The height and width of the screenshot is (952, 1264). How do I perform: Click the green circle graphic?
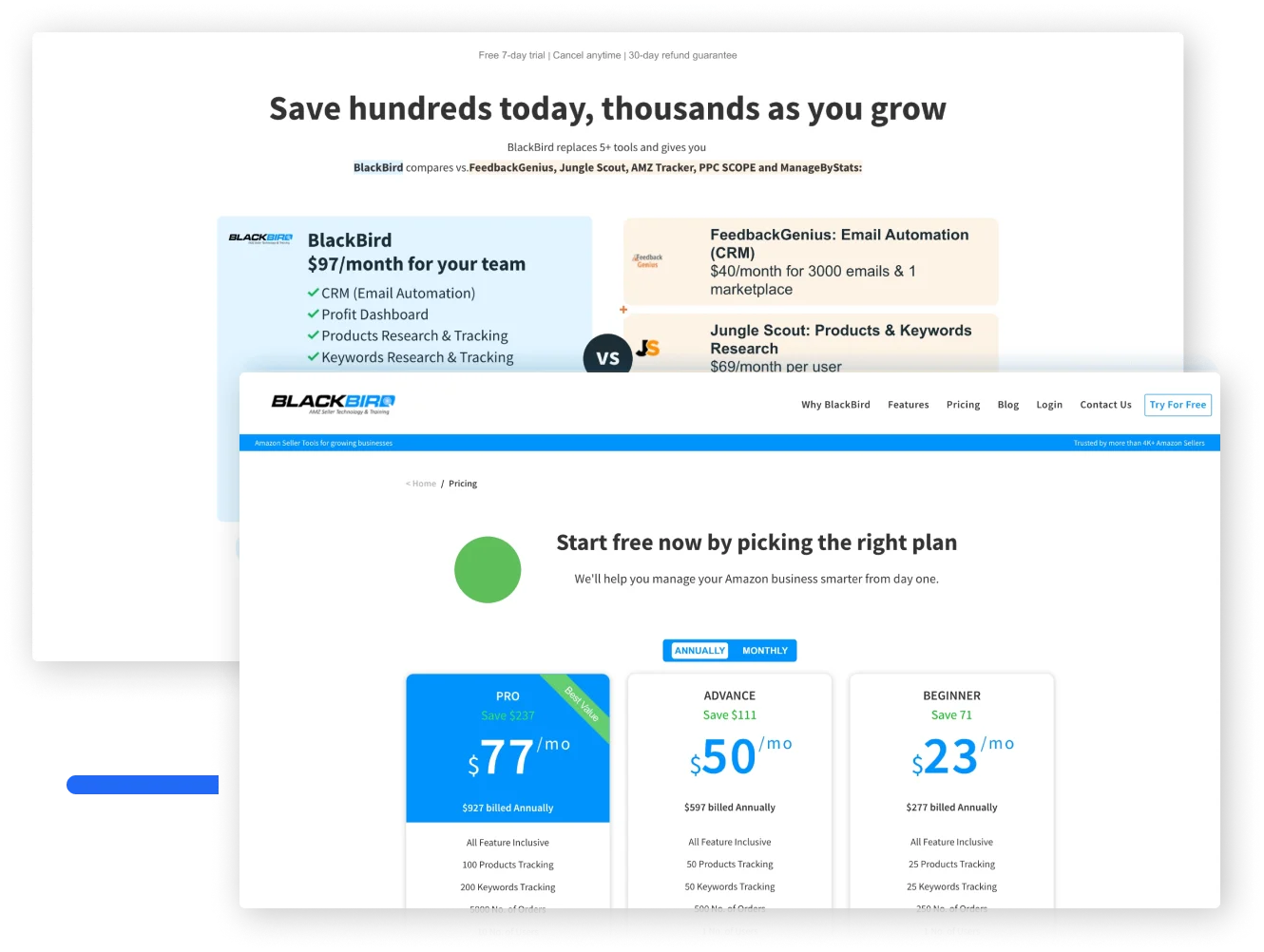[488, 570]
